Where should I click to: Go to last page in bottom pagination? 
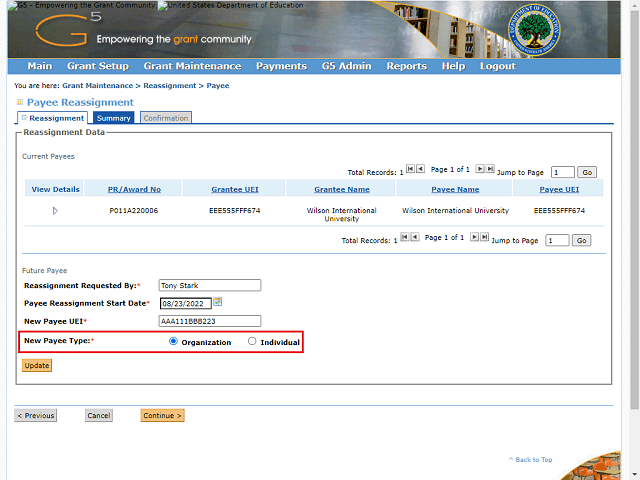(x=484, y=237)
